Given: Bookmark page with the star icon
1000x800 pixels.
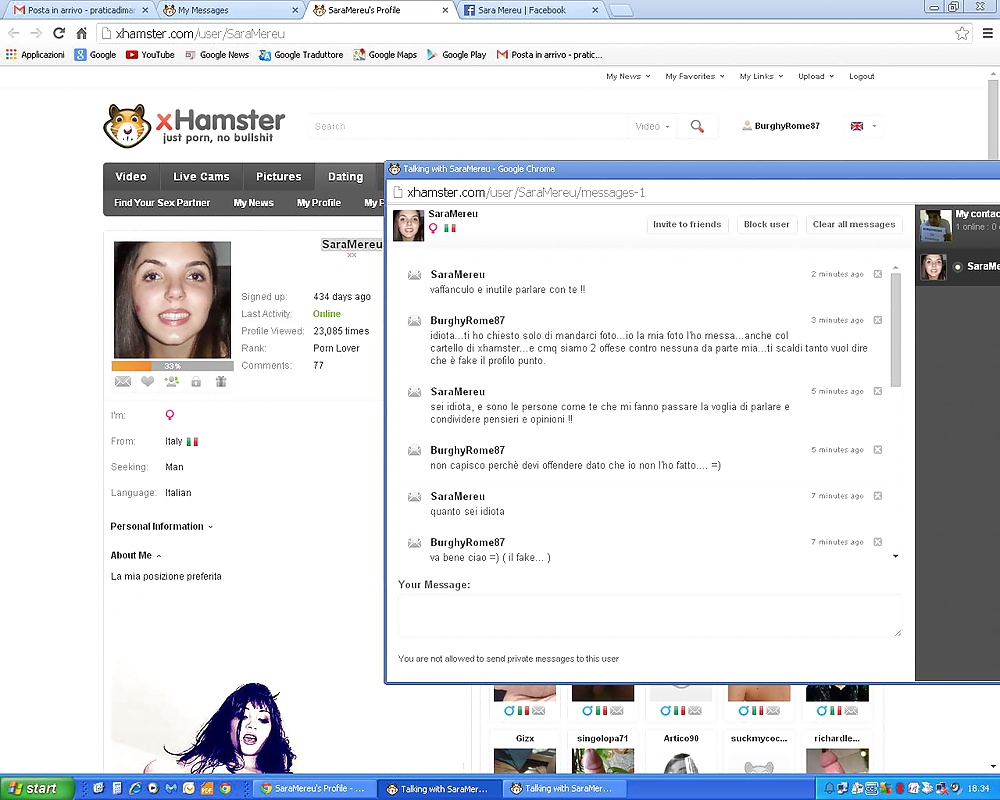Looking at the screenshot, I should [961, 33].
